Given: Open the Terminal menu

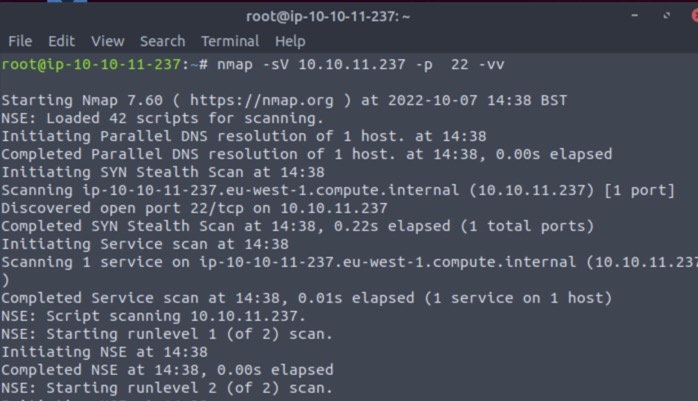Looking at the screenshot, I should [x=230, y=41].
